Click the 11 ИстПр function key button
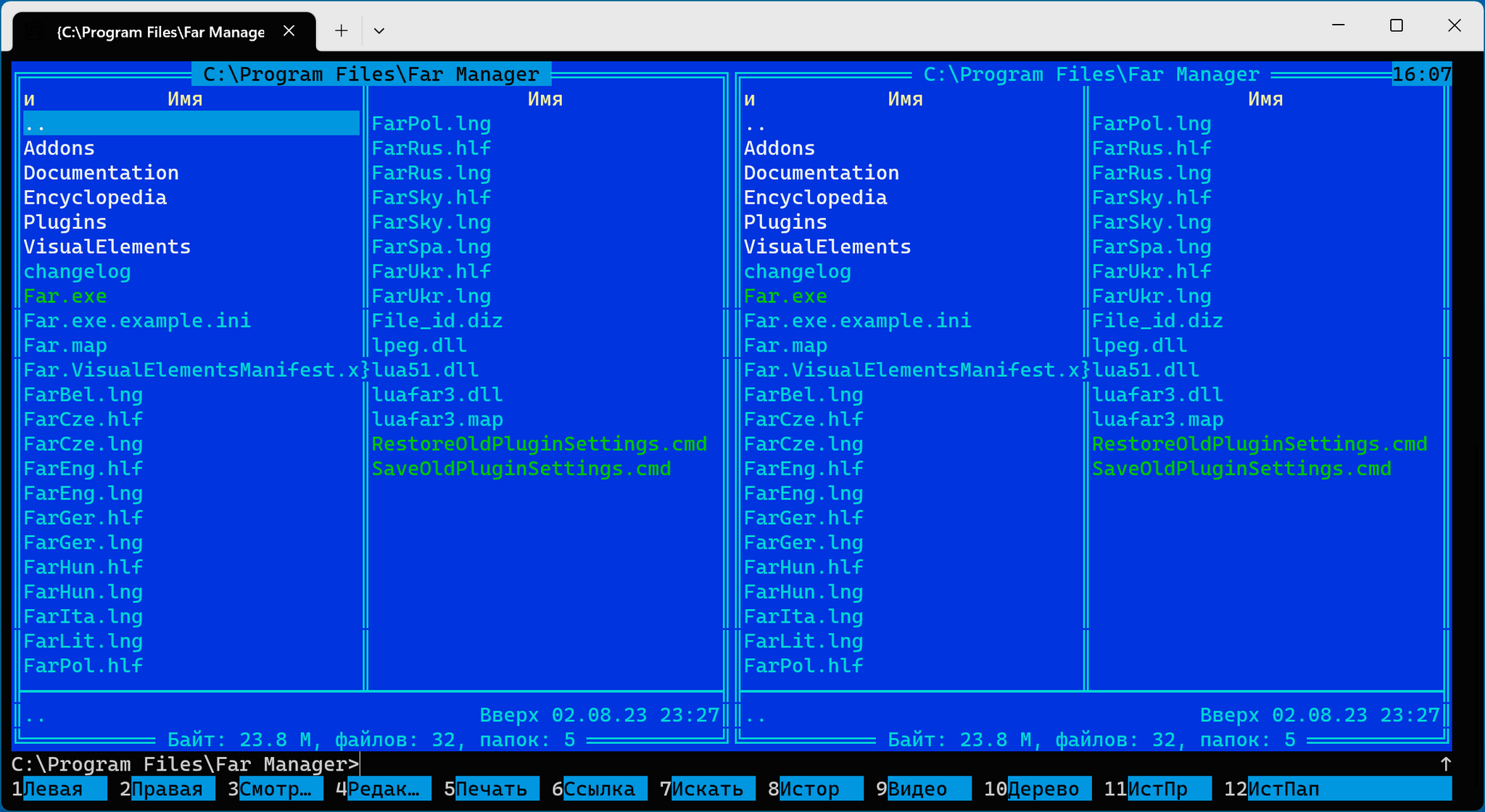This screenshot has height=812, width=1485. [1158, 789]
